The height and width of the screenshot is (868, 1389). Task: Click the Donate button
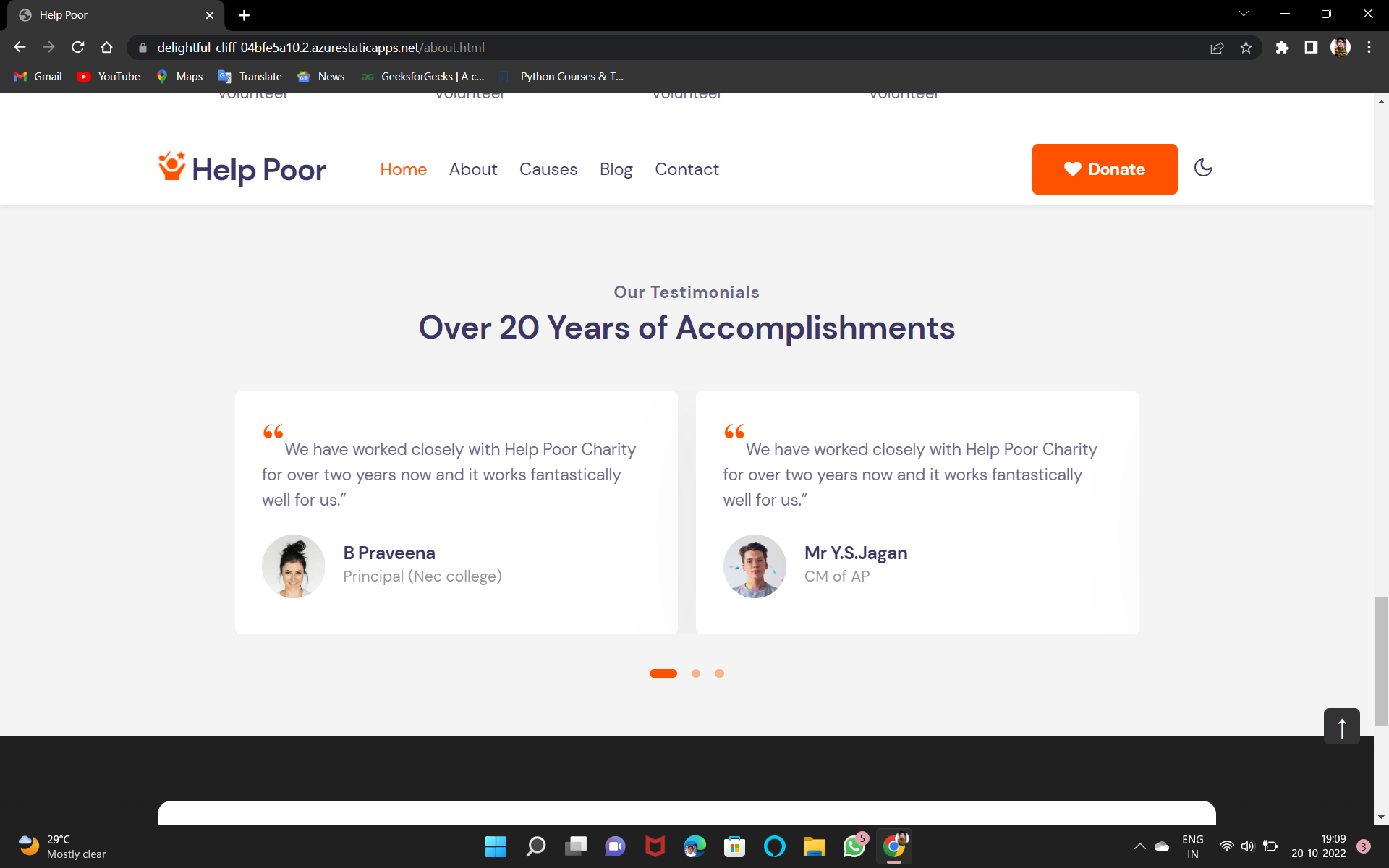[1105, 169]
